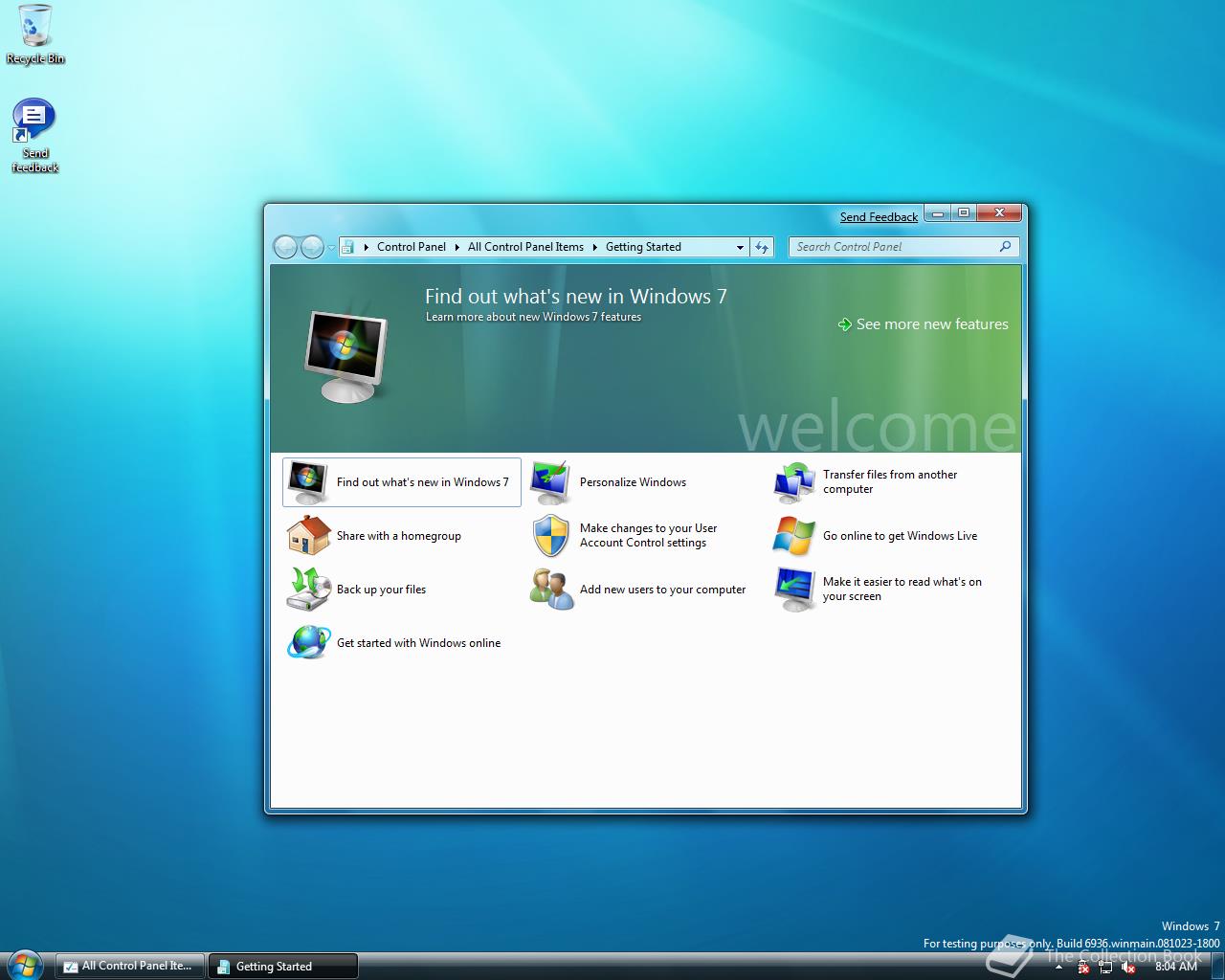Close the Getting Started window
Image resolution: width=1225 pixels, height=980 pixels.
click(999, 213)
